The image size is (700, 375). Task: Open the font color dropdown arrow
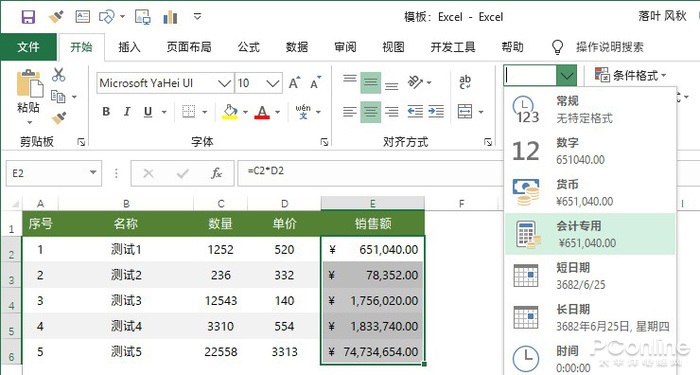pos(277,112)
